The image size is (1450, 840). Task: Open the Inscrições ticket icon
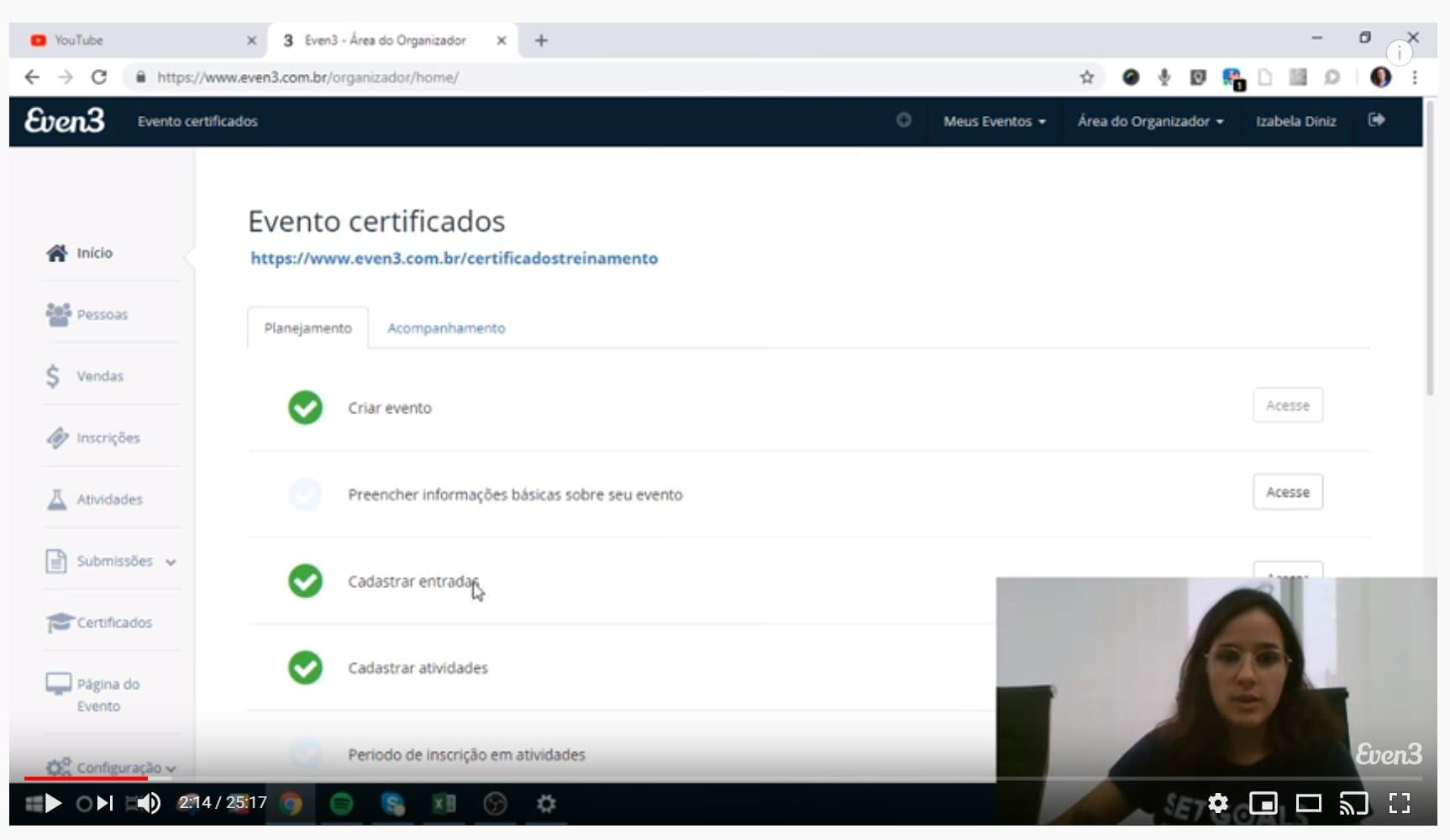tap(57, 438)
